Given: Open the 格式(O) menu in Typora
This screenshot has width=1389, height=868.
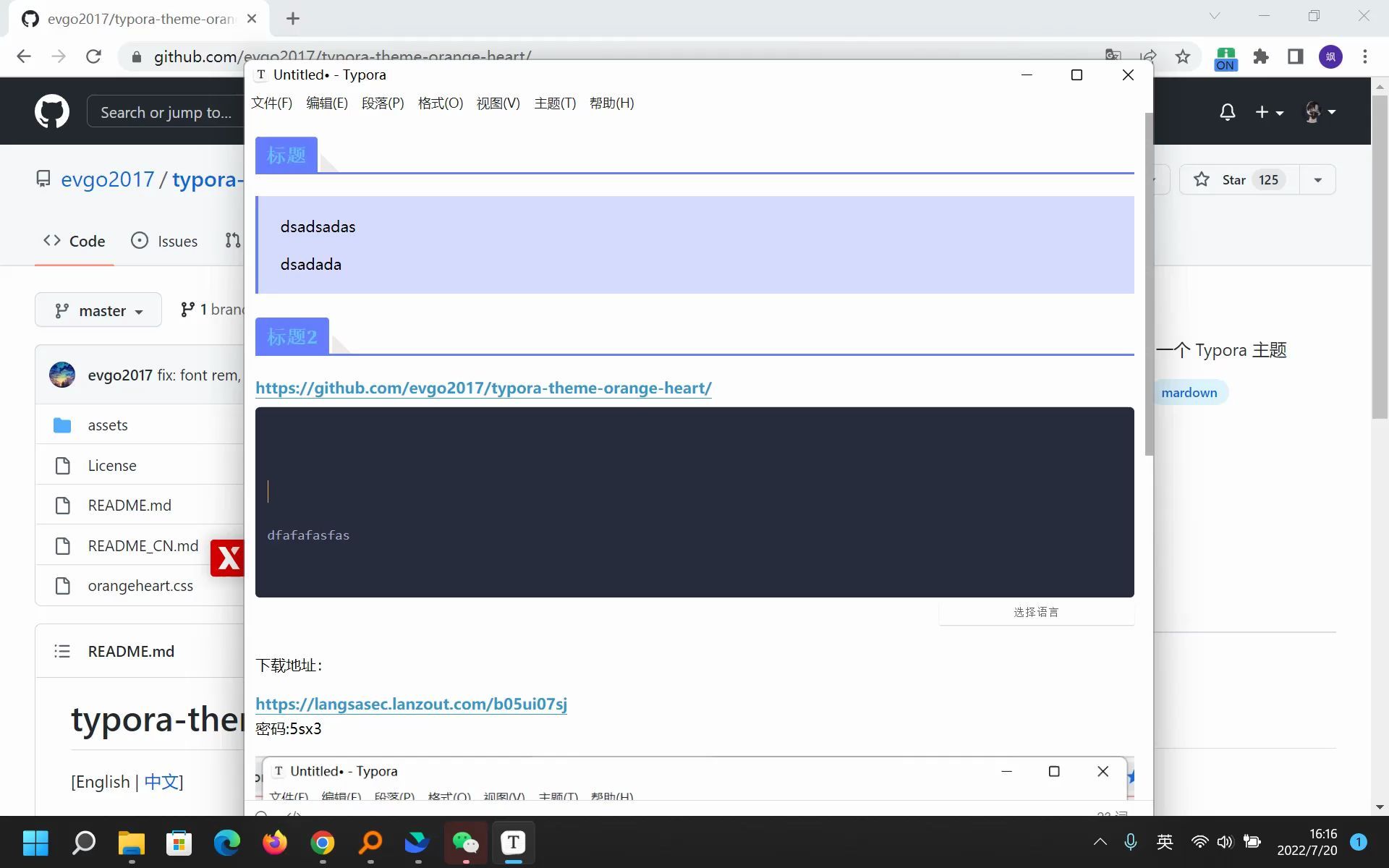Looking at the screenshot, I should [x=441, y=103].
